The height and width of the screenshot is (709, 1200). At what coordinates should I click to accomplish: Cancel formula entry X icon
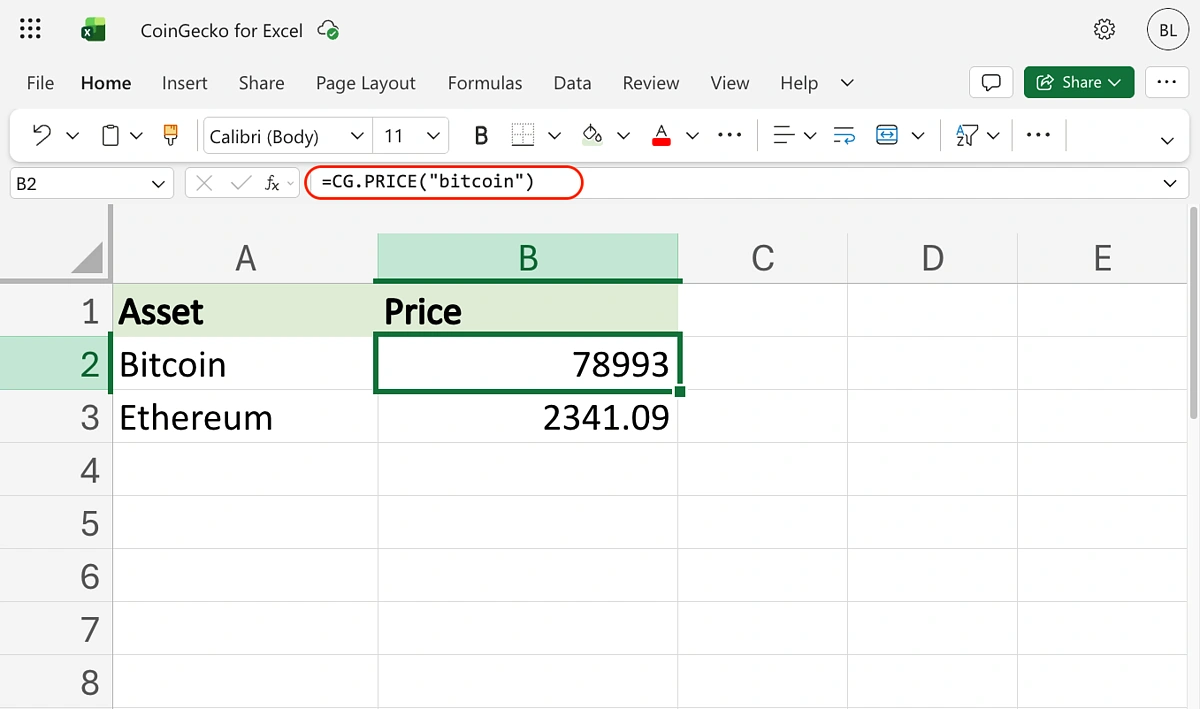tap(204, 183)
